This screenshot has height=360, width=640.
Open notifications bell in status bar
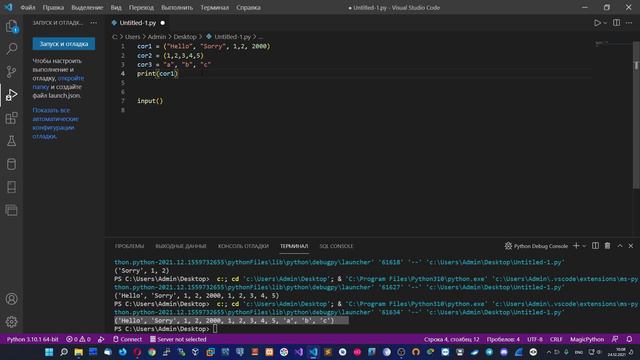[x=629, y=339]
